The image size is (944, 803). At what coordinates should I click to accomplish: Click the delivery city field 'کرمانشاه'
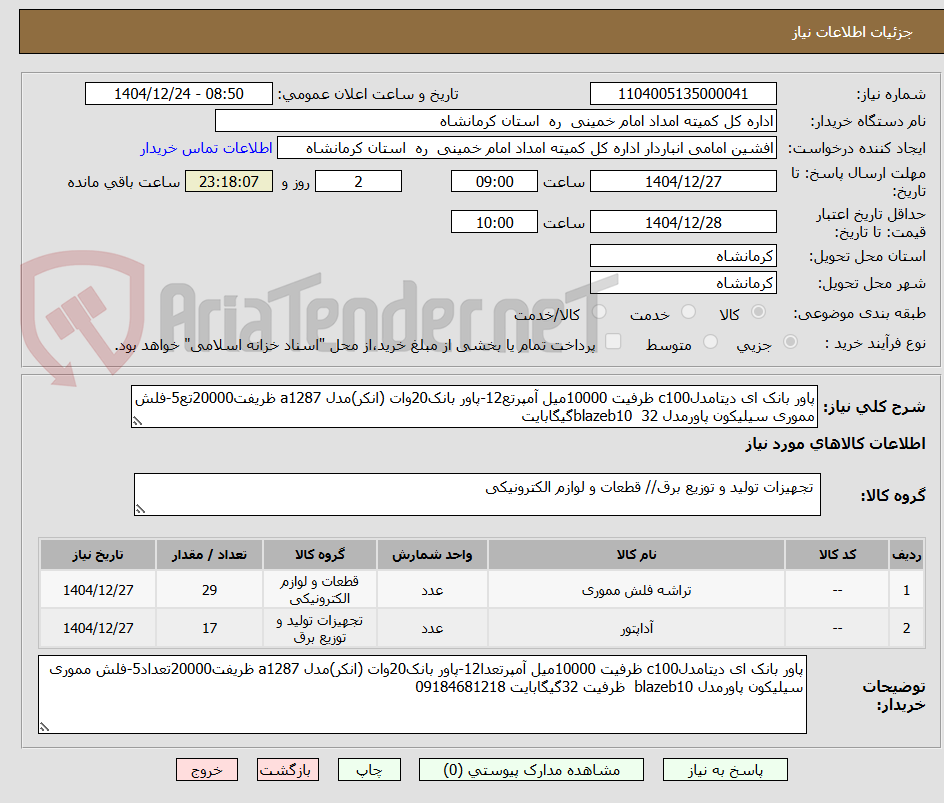tap(683, 283)
